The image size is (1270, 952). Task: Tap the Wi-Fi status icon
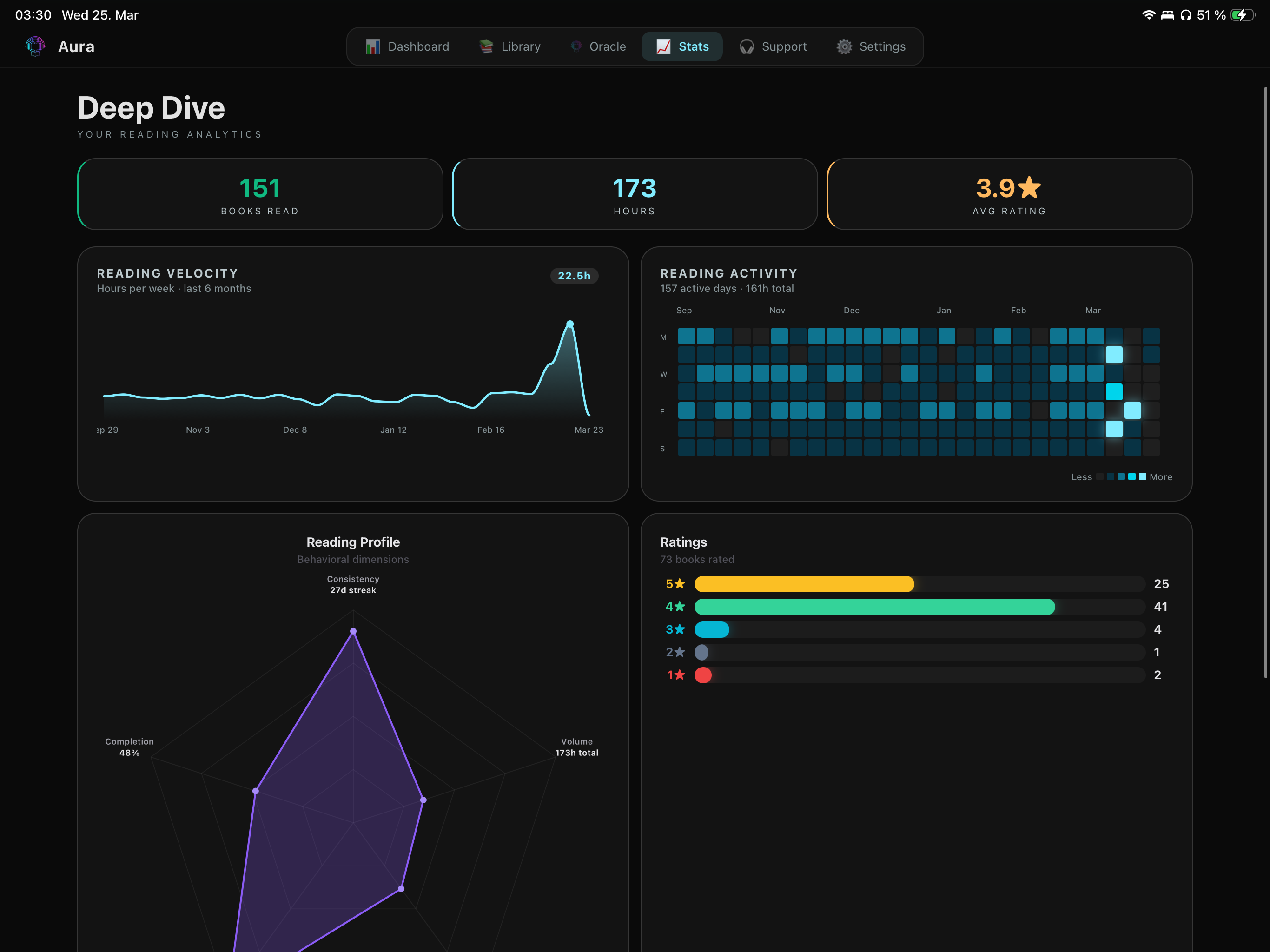point(1148,15)
